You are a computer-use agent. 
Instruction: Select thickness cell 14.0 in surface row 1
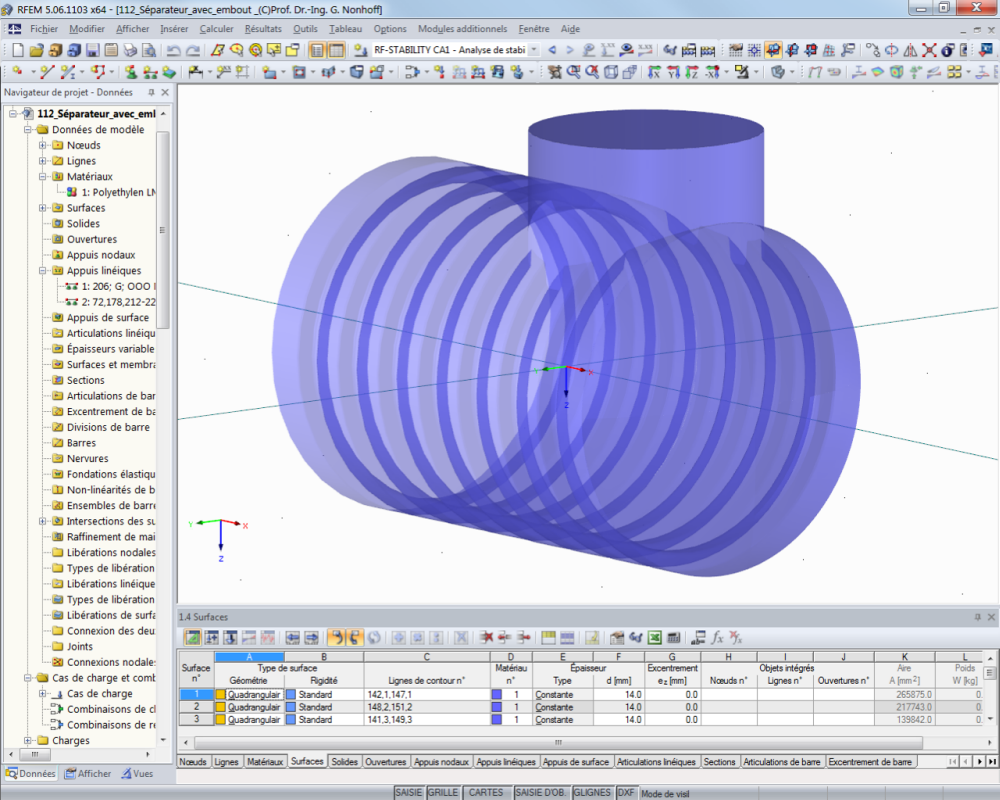tap(619, 694)
